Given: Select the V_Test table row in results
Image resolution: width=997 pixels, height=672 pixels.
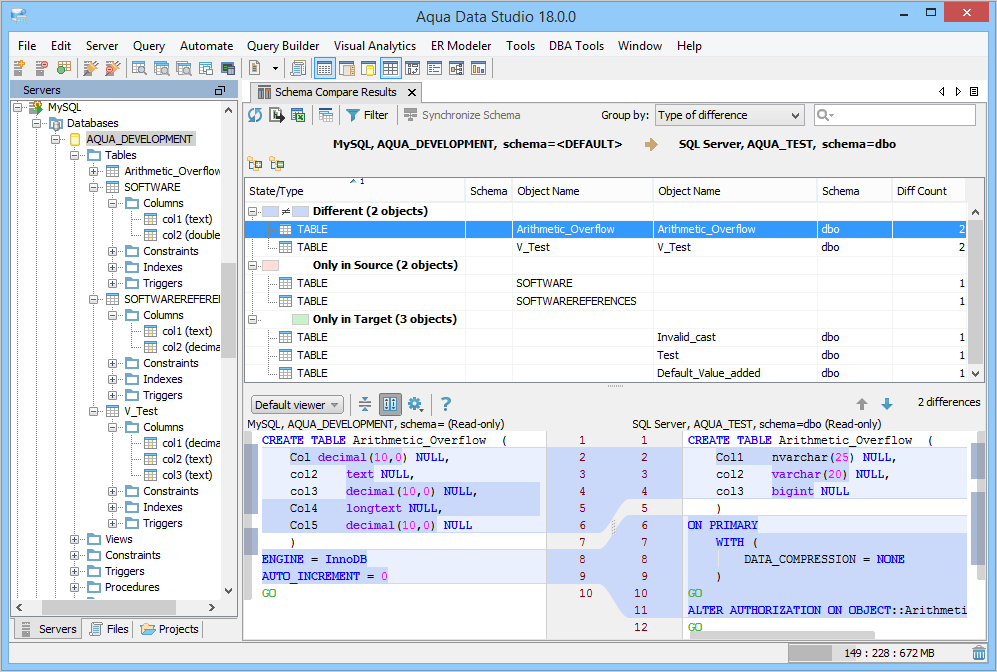Looking at the screenshot, I should (x=605, y=247).
